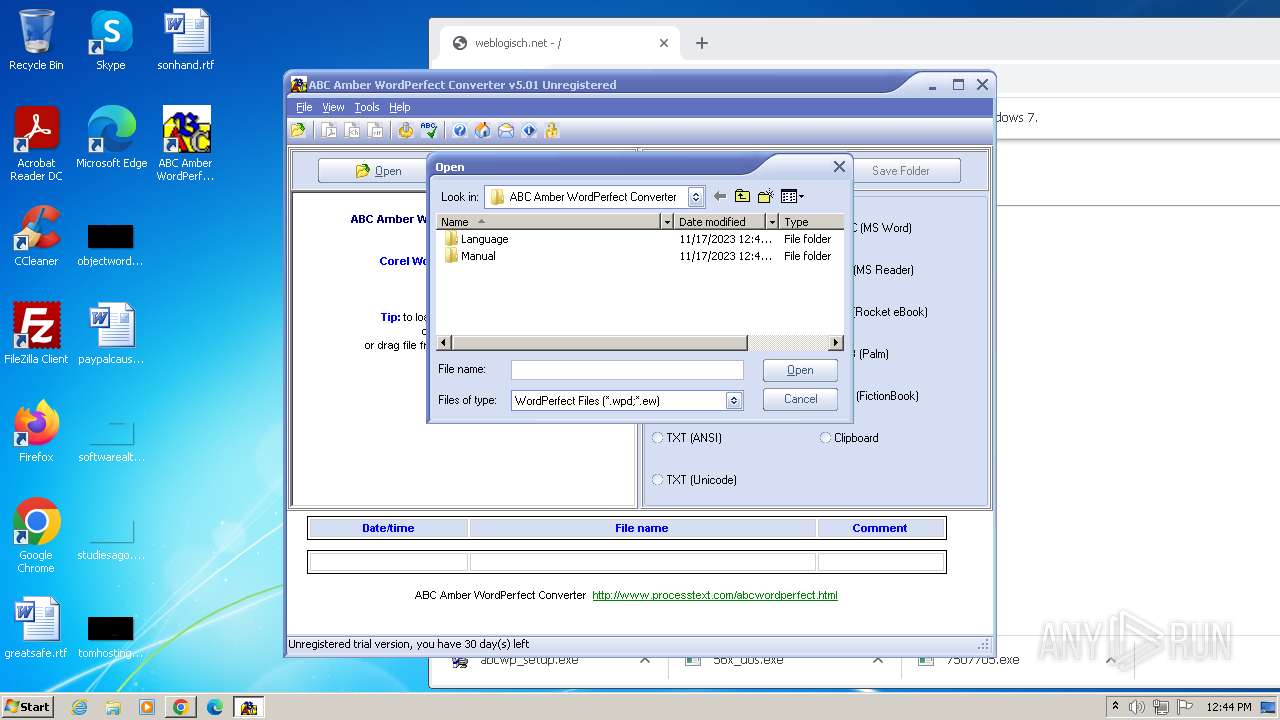The height and width of the screenshot is (720, 1280).
Task: Open FileZilla Client desktop shortcut
Action: tap(36, 334)
